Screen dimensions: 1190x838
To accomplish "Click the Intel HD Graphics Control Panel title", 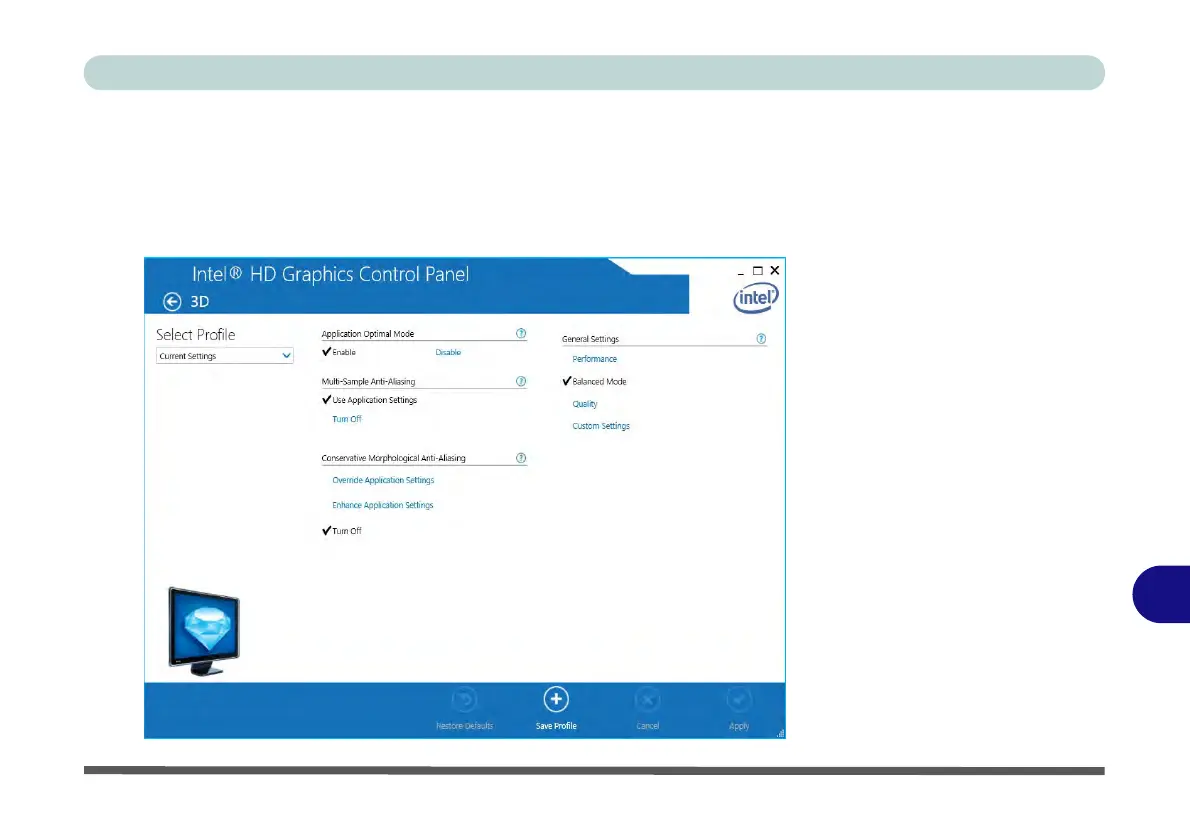I will [x=330, y=274].
